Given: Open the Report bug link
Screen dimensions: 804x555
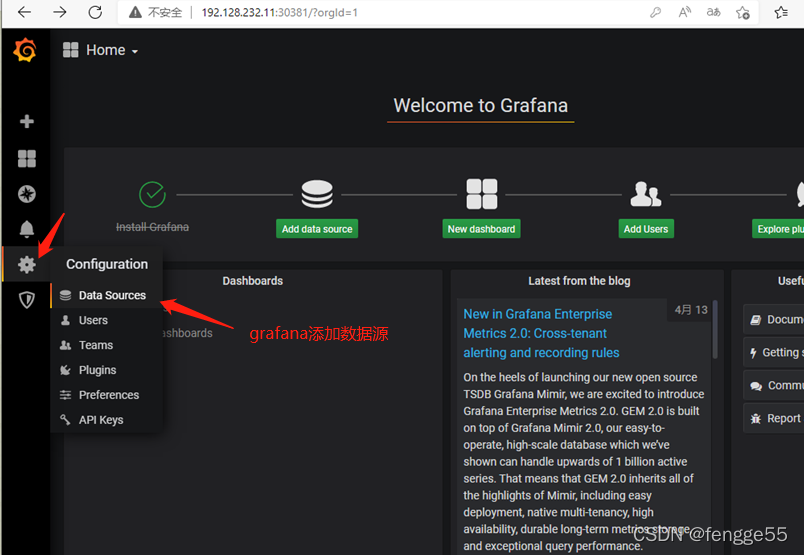Looking at the screenshot, I should pos(774,419).
